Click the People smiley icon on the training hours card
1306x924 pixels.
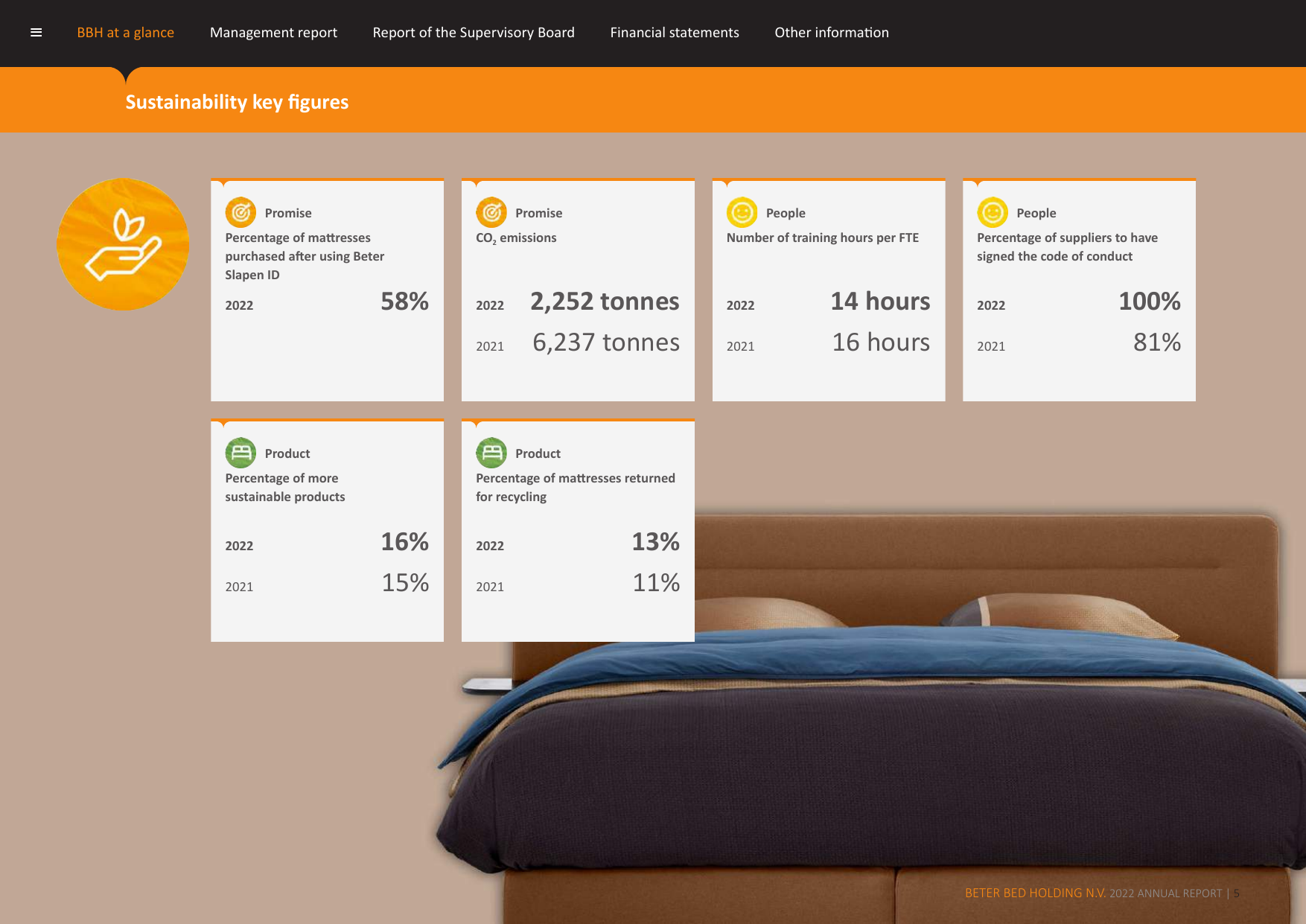742,212
